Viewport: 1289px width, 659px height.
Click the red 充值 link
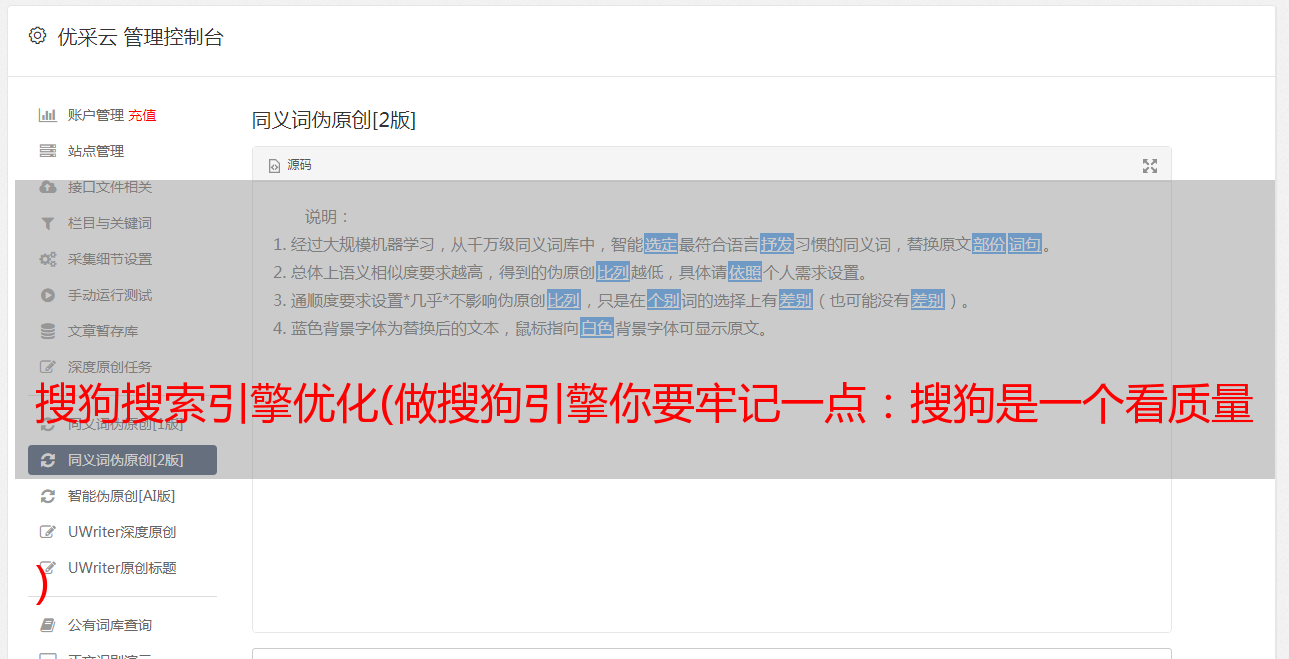click(x=142, y=115)
